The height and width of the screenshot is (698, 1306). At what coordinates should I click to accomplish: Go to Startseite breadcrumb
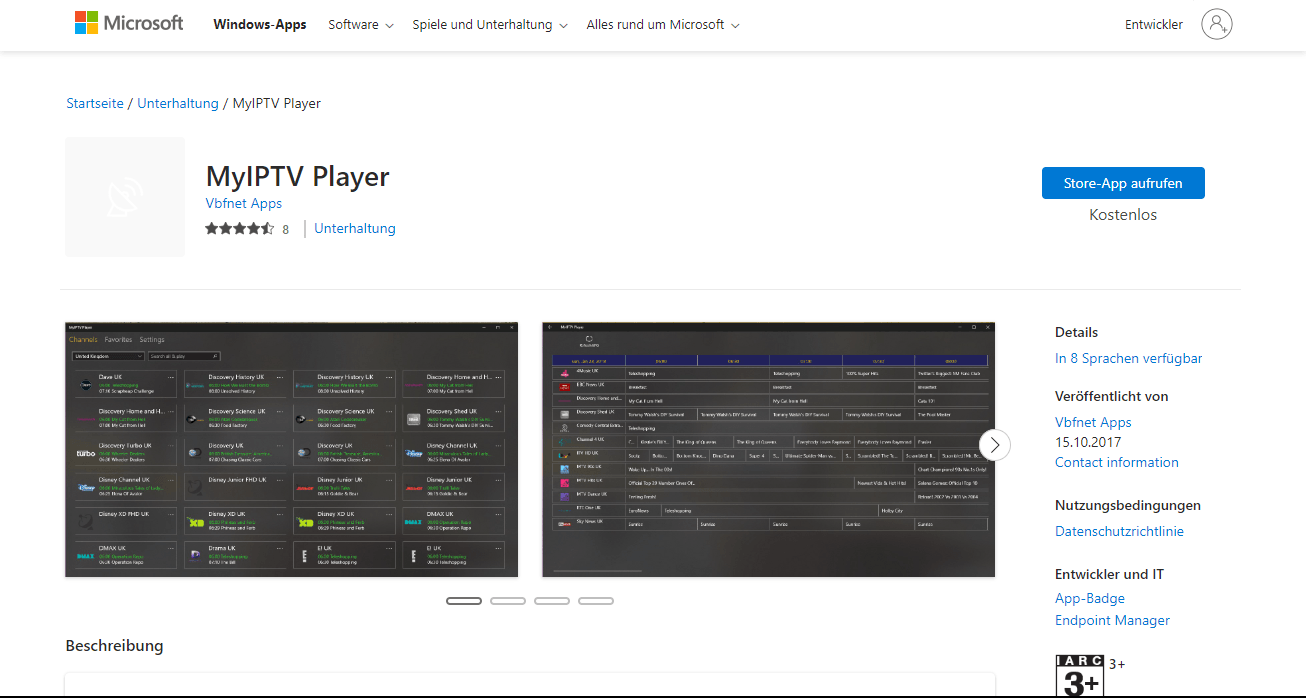[x=95, y=103]
